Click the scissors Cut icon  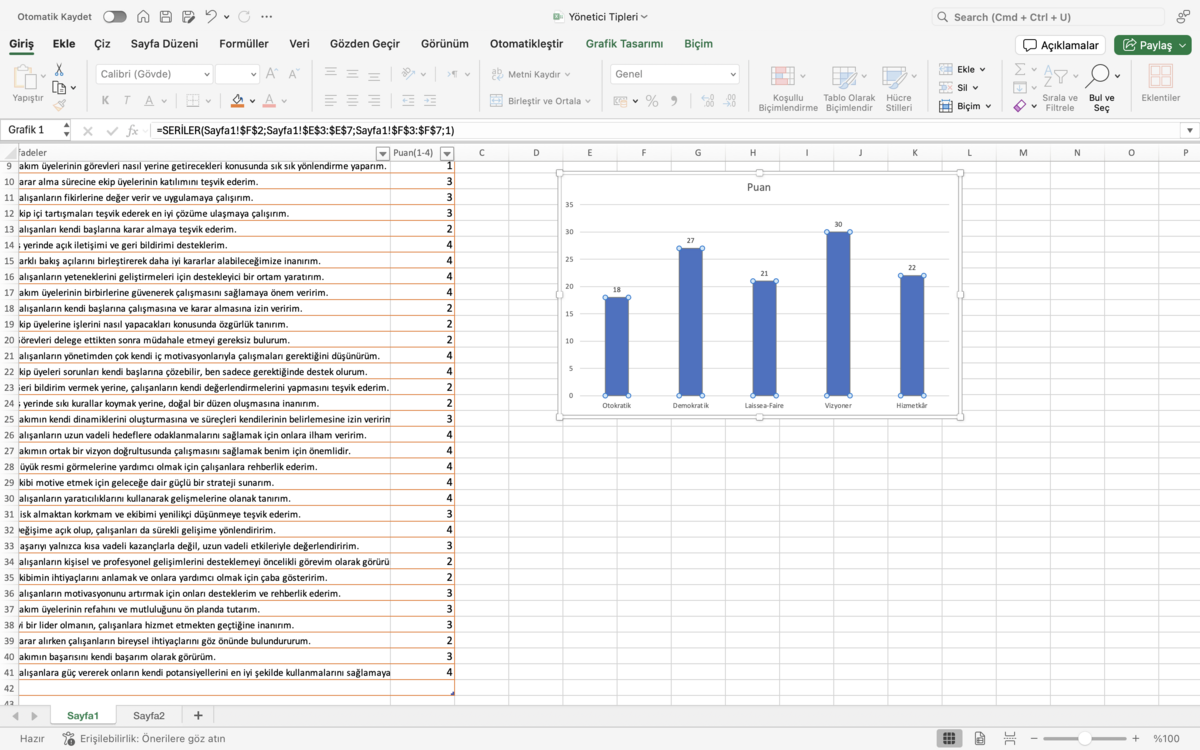coord(59,70)
